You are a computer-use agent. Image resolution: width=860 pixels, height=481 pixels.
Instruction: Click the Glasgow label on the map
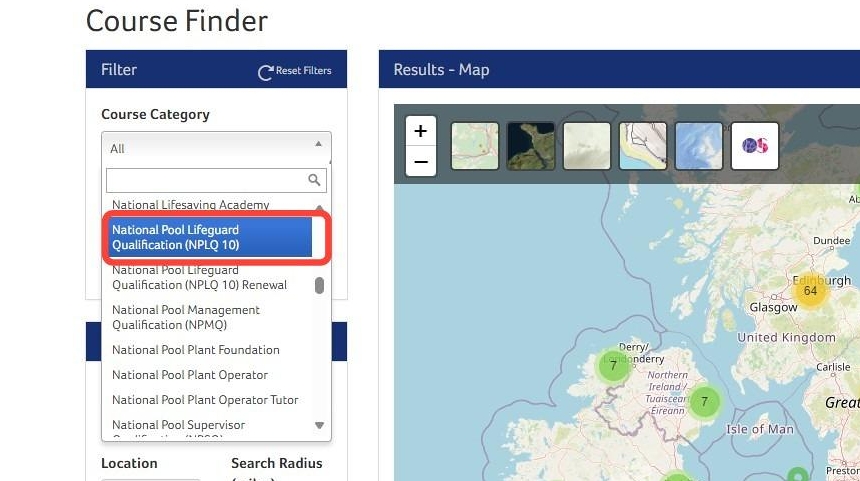point(773,308)
